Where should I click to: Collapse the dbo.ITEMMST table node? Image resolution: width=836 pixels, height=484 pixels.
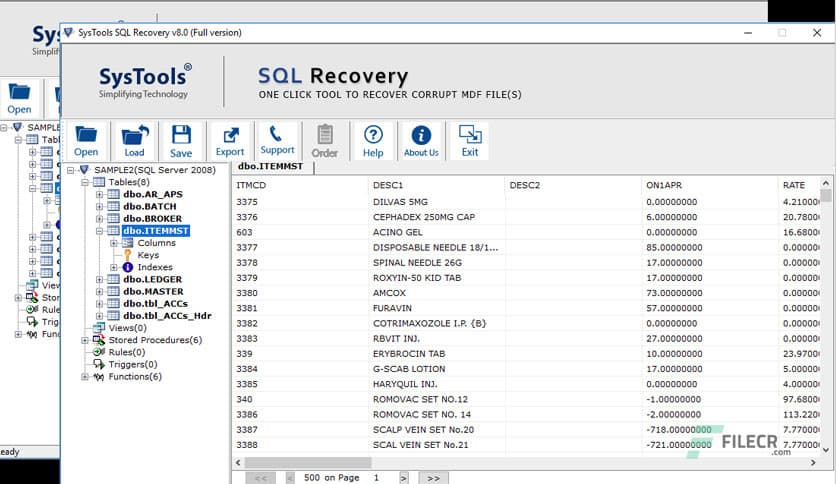pyautogui.click(x=100, y=231)
